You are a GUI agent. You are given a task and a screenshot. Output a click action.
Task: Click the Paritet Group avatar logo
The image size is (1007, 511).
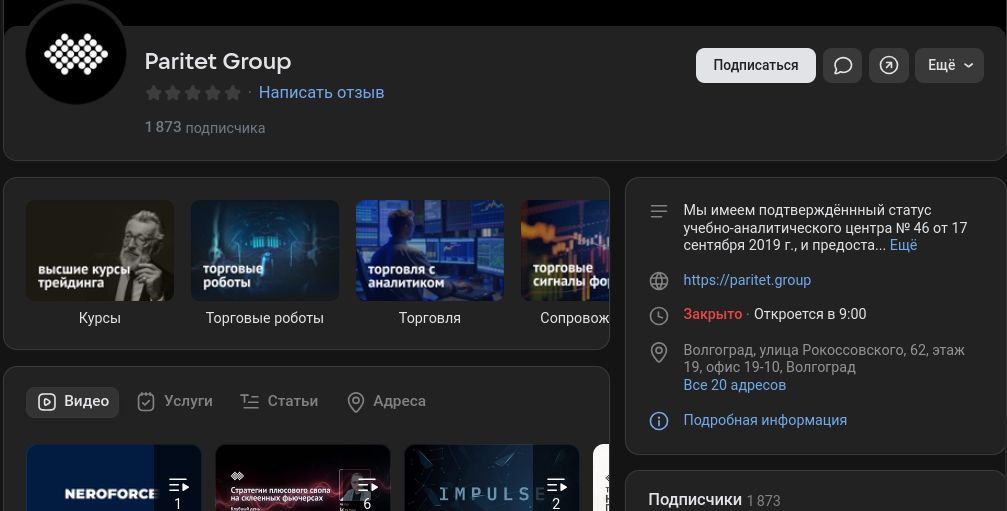(76, 54)
